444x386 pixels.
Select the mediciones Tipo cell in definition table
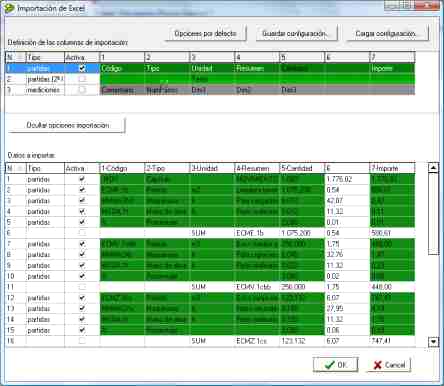pyautogui.click(x=45, y=90)
